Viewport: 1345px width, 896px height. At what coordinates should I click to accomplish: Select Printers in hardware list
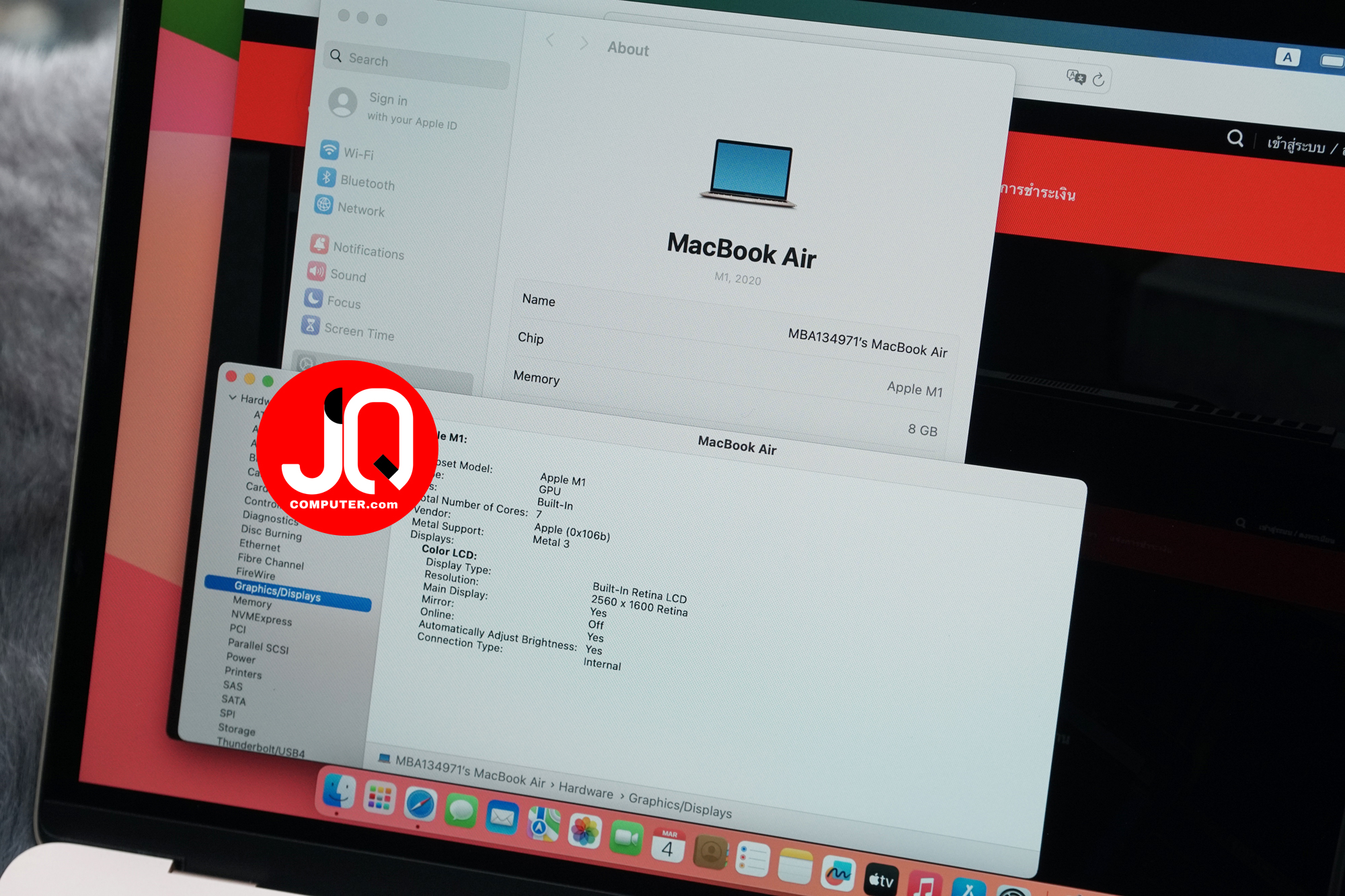pos(243,672)
